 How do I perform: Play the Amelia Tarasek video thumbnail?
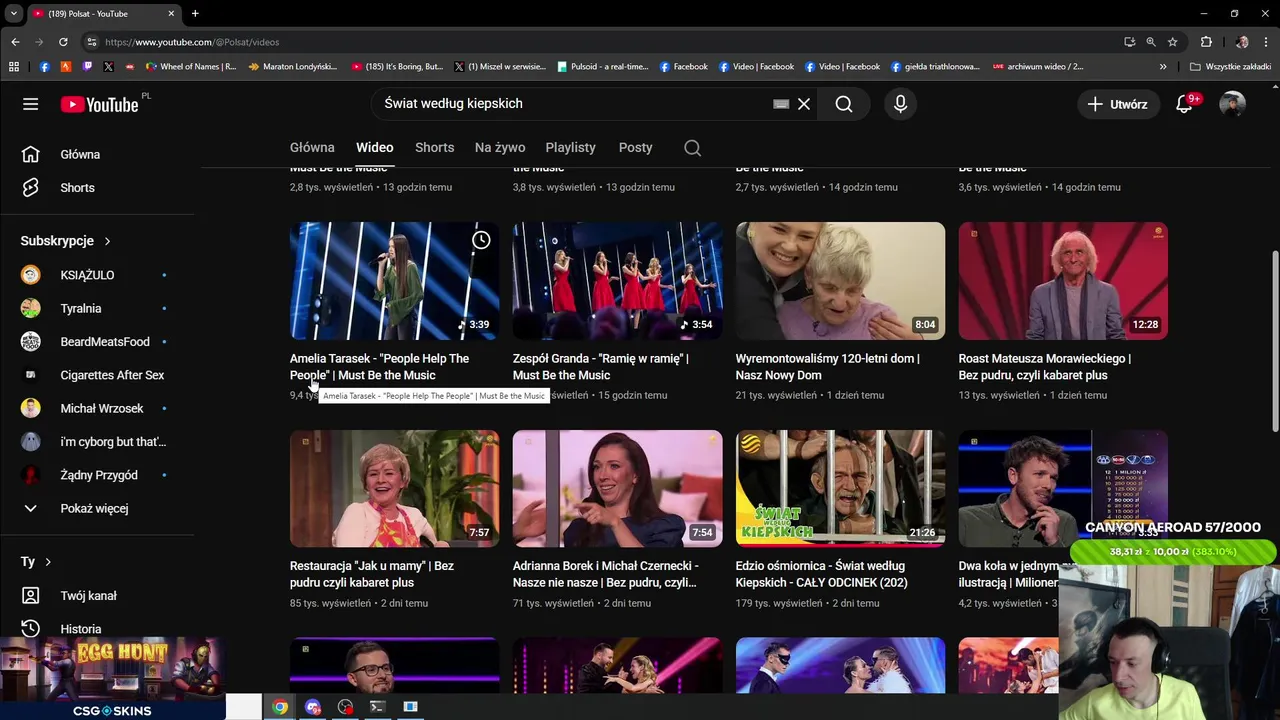[x=394, y=281]
